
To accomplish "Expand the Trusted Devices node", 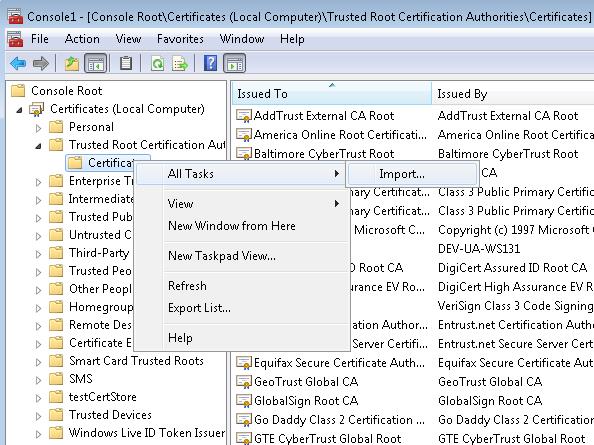I will point(38,416).
